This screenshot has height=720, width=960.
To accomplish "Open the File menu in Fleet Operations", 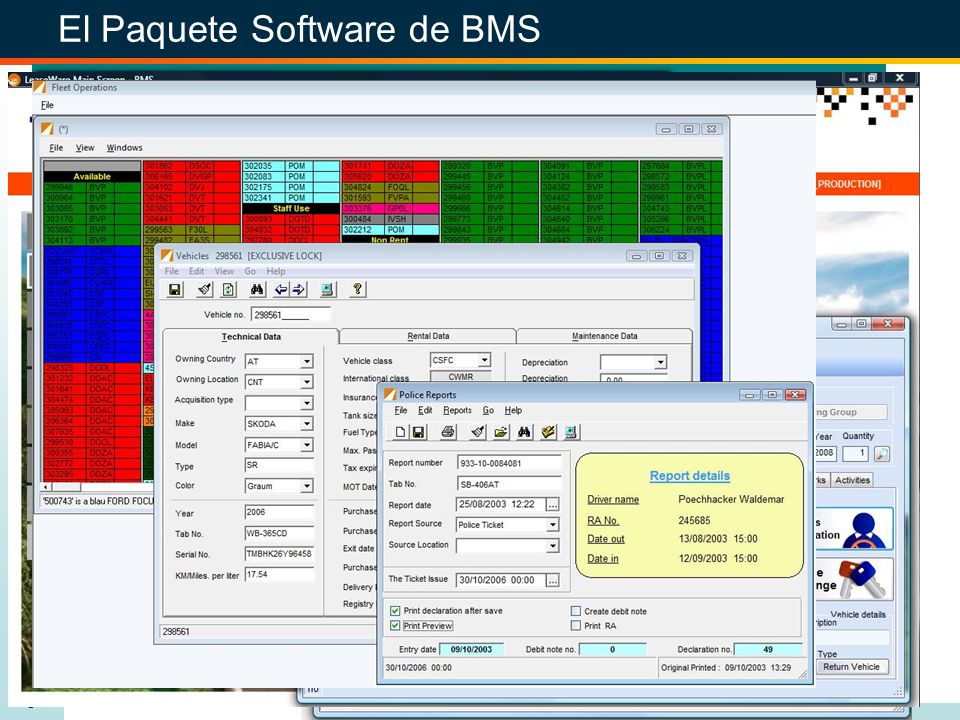I will (47, 105).
